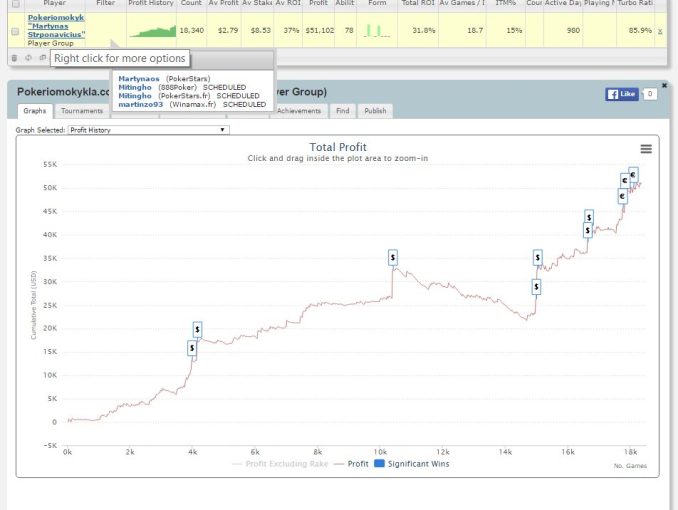The width and height of the screenshot is (678, 510).
Task: Click the green Form bar chart
Action: coord(377,32)
